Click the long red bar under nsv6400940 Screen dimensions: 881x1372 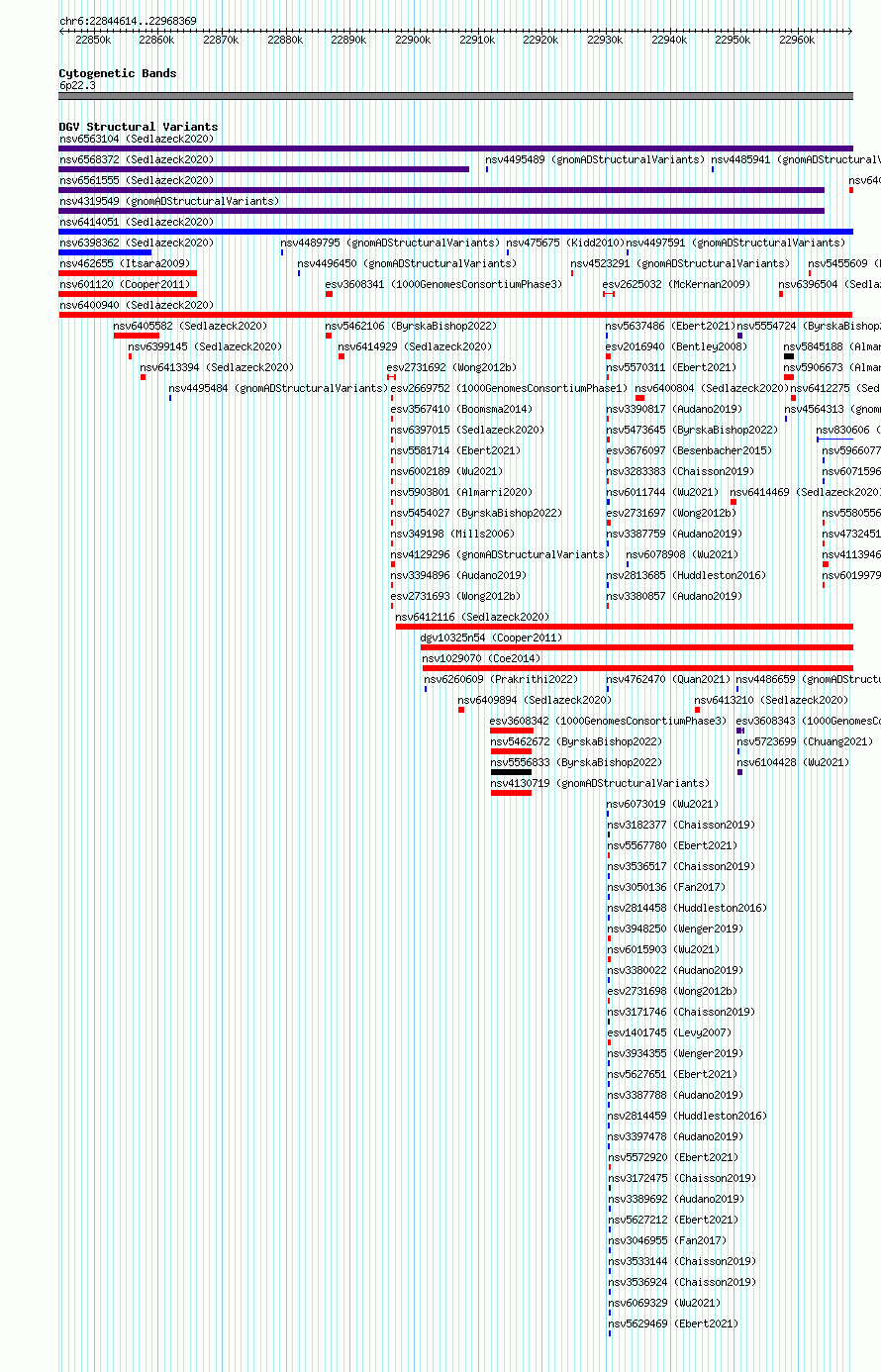[455, 315]
